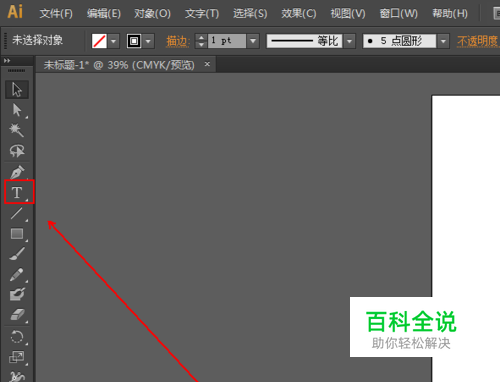500x382 pixels.
Task: Select the Rotate tool
Action: click(17, 337)
